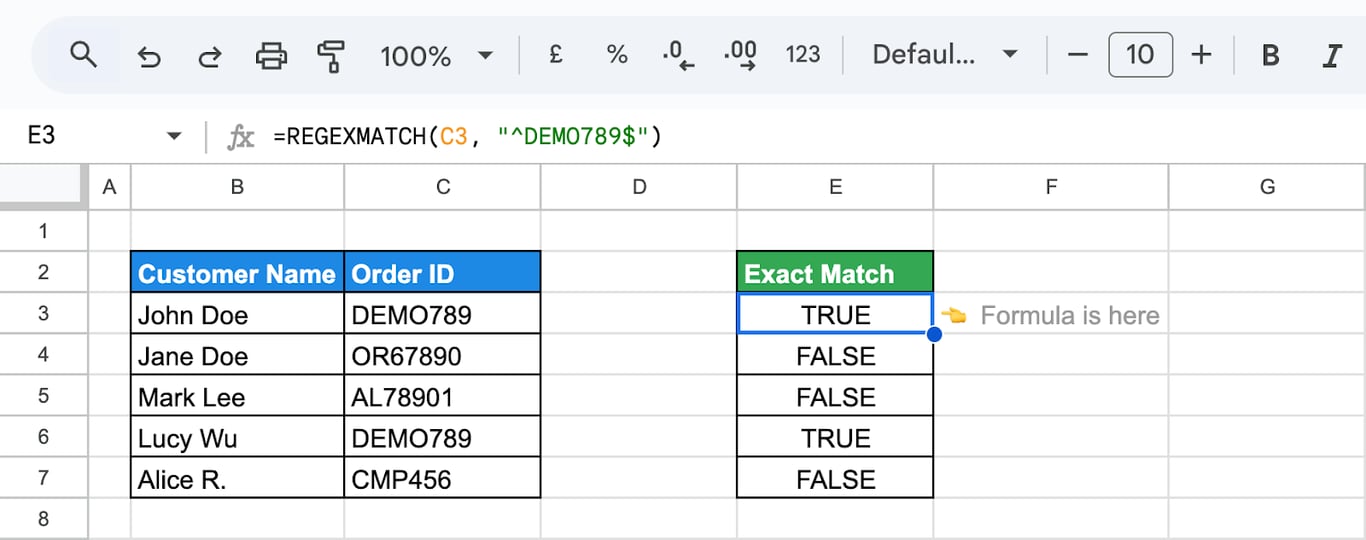1366x540 pixels.
Task: Select all cells using corner box
Action: click(44, 186)
